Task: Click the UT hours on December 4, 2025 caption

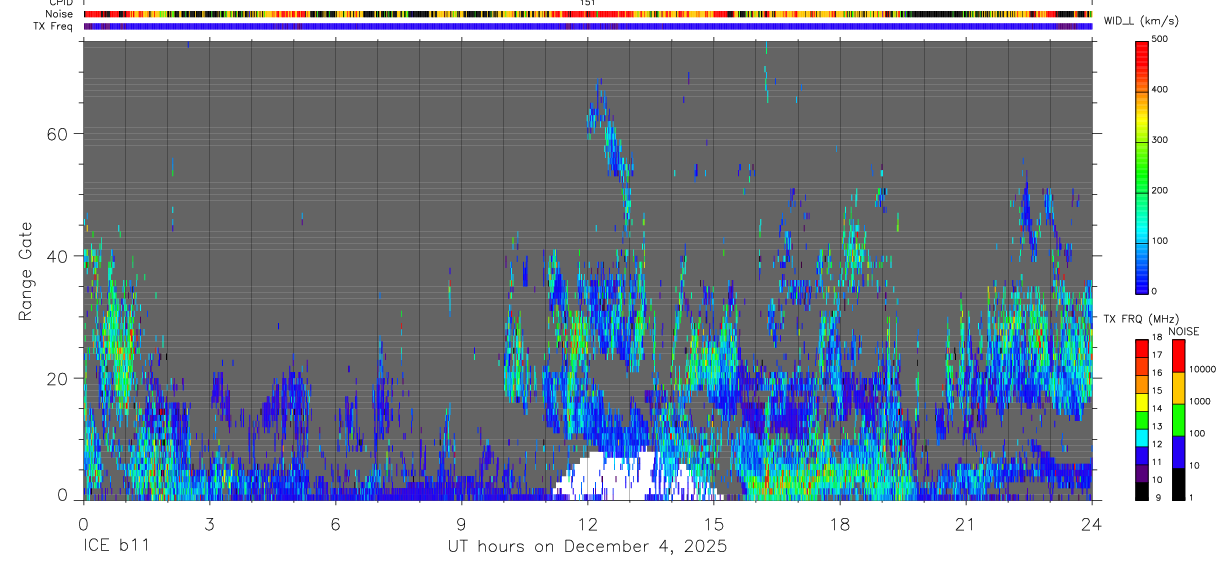Action: click(586, 547)
